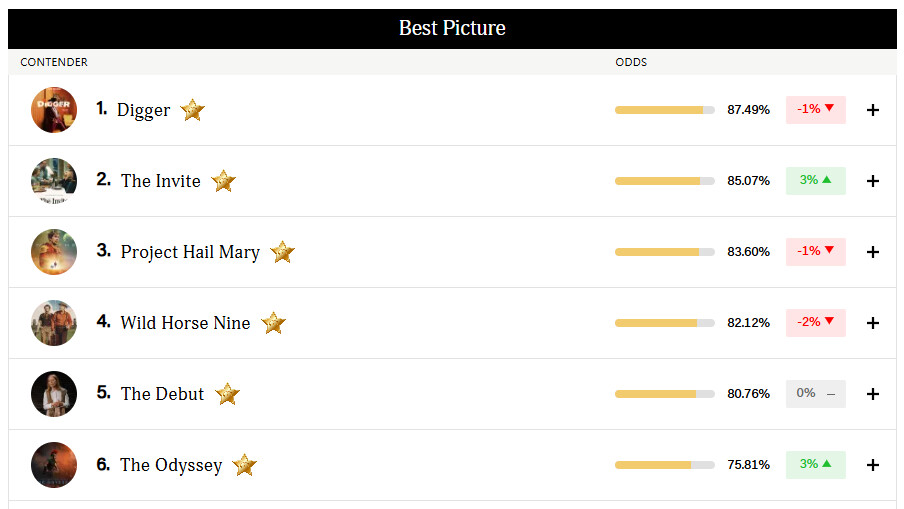The width and height of the screenshot is (904, 509).
Task: Click the gold star beside The Debut
Action: (x=227, y=394)
